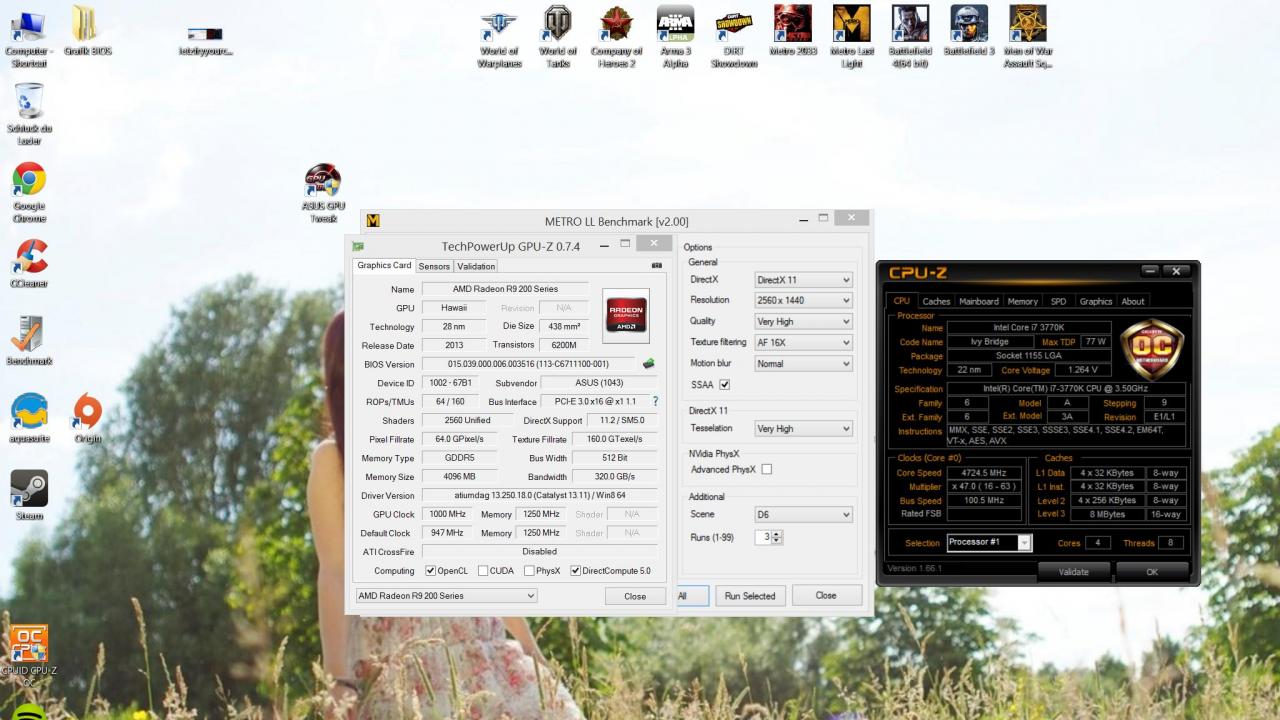Launch Arma 3 Alpha shortcut
The height and width of the screenshot is (720, 1280).
click(675, 37)
